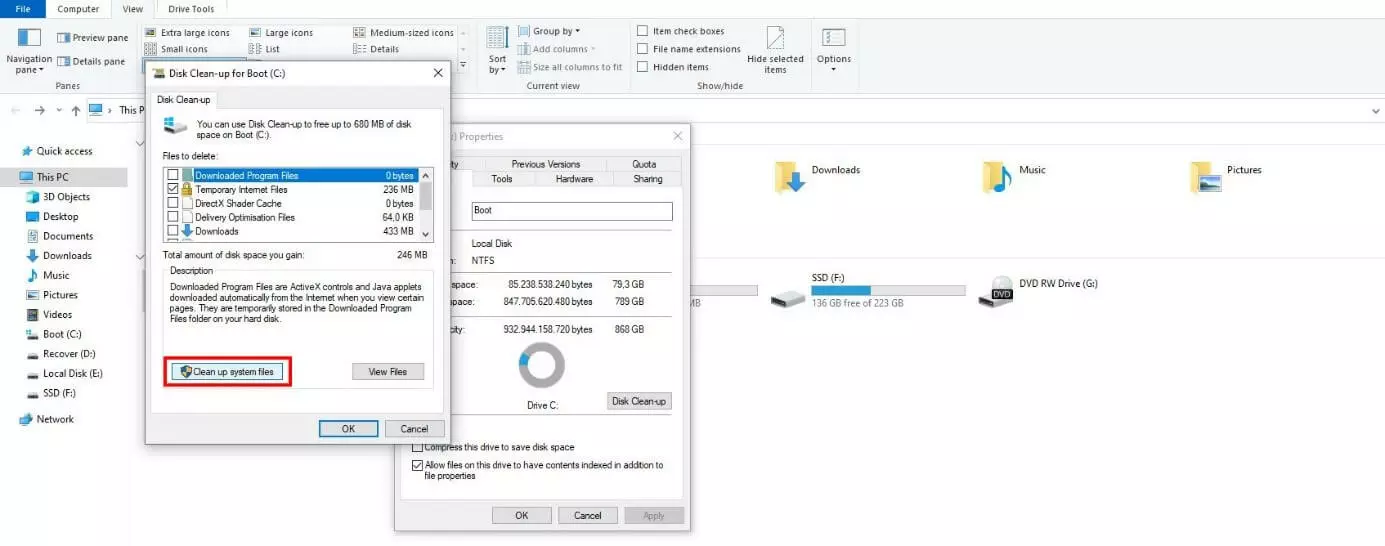Open the Downloads folder icon

[x=790, y=177]
